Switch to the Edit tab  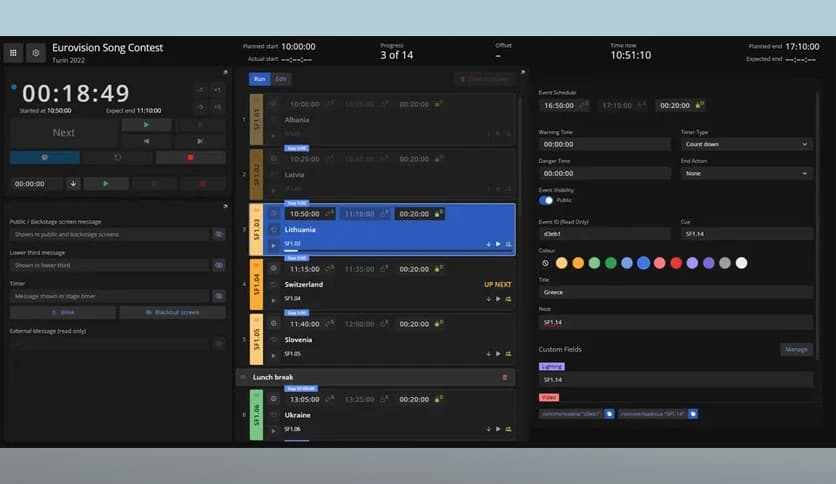pos(281,79)
